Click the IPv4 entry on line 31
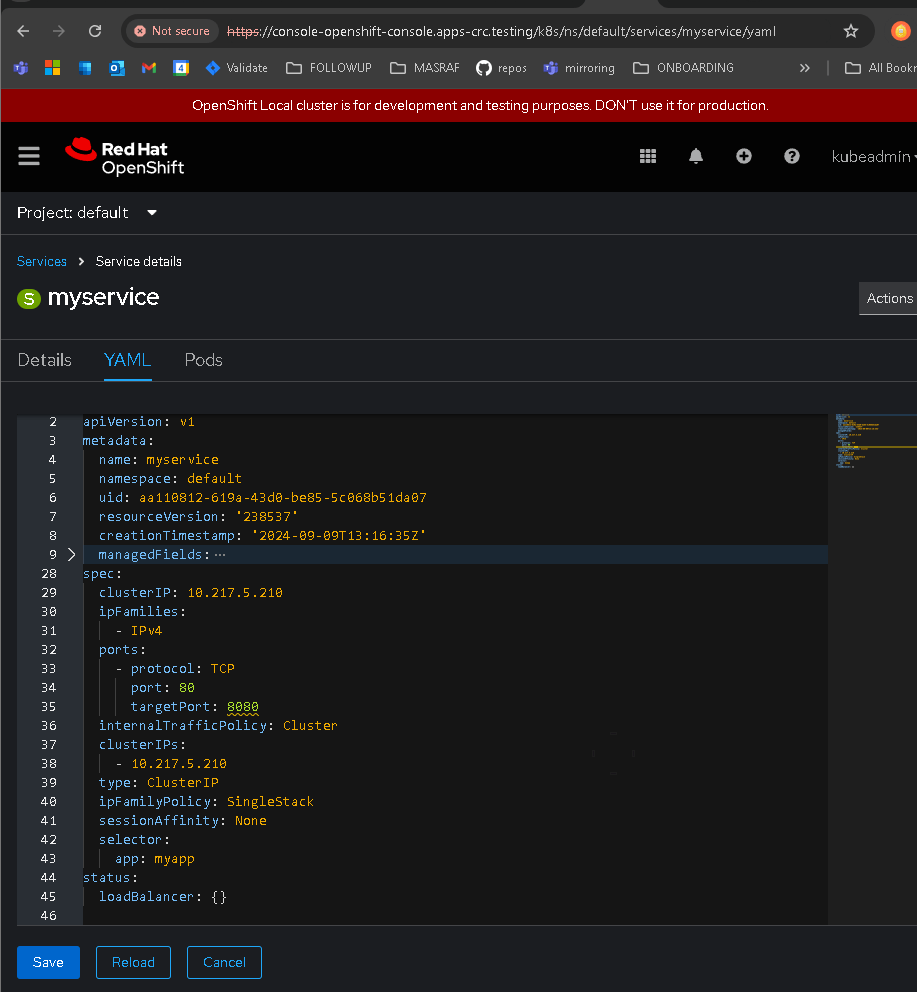Image resolution: width=917 pixels, height=992 pixels. point(146,631)
